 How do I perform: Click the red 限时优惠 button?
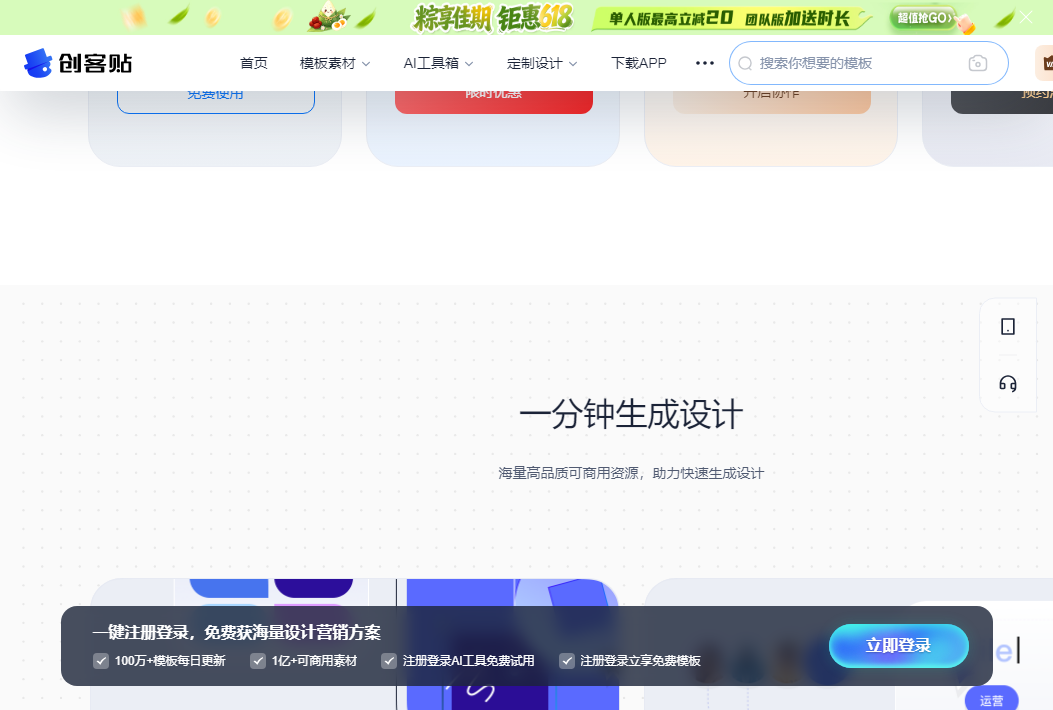(x=494, y=102)
